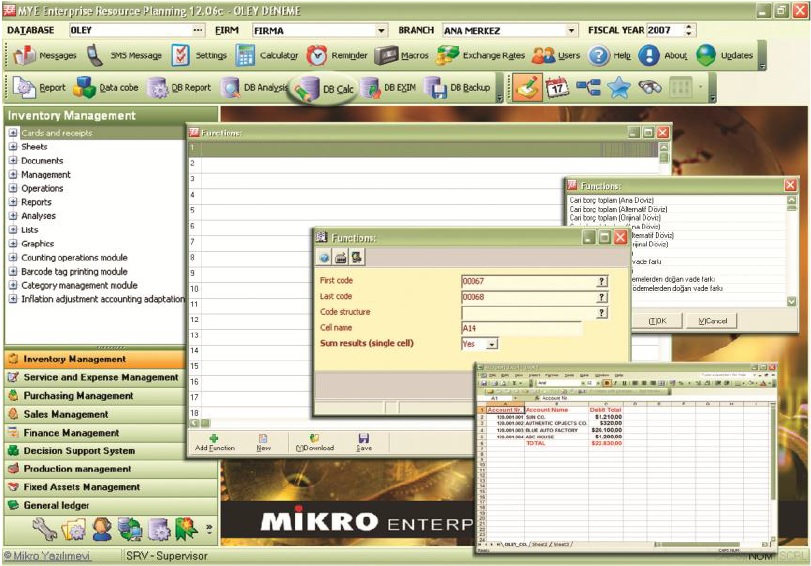Click the Functions list vertical scrollbar

point(791,250)
